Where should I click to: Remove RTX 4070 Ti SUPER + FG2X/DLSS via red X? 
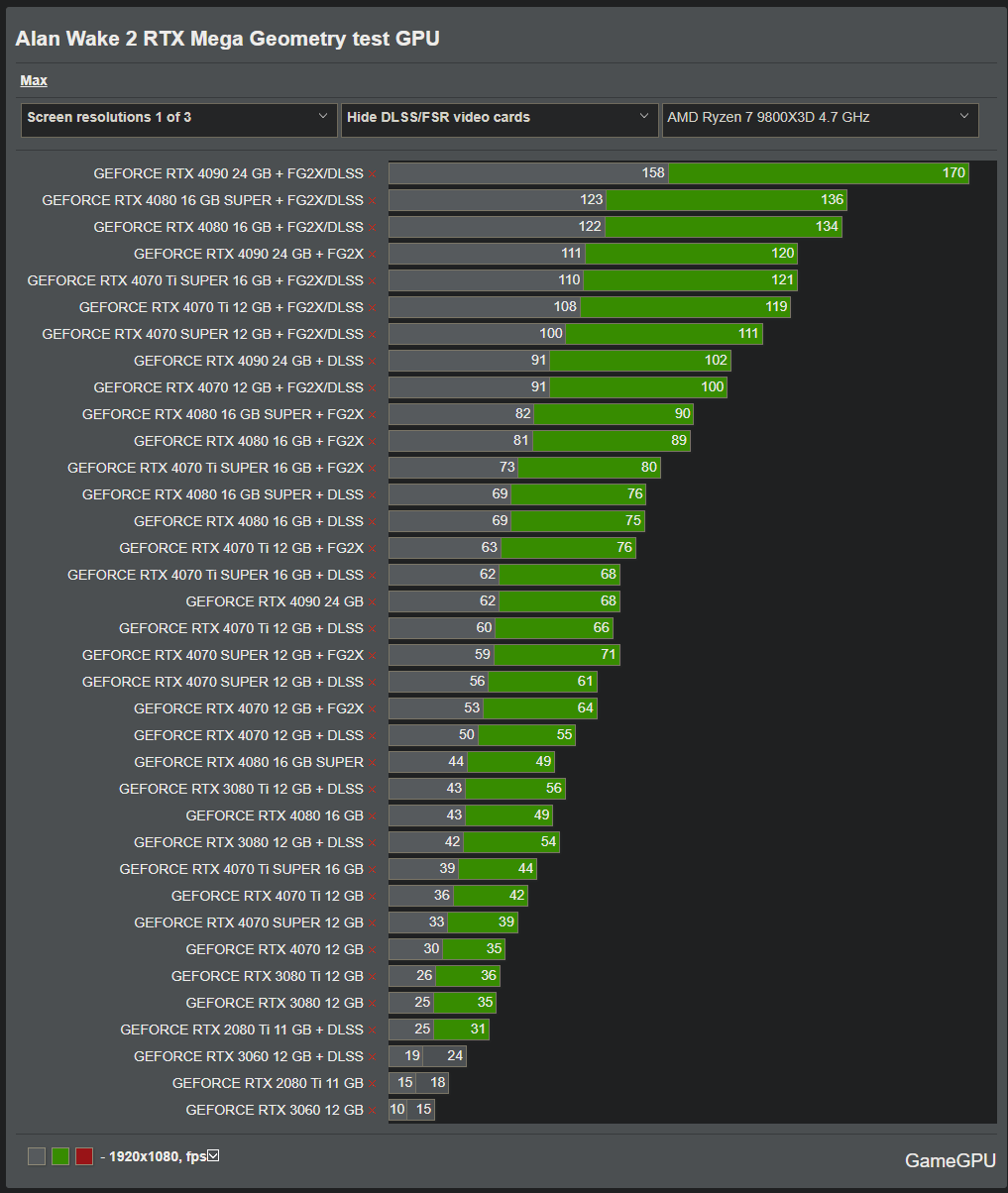[x=373, y=281]
